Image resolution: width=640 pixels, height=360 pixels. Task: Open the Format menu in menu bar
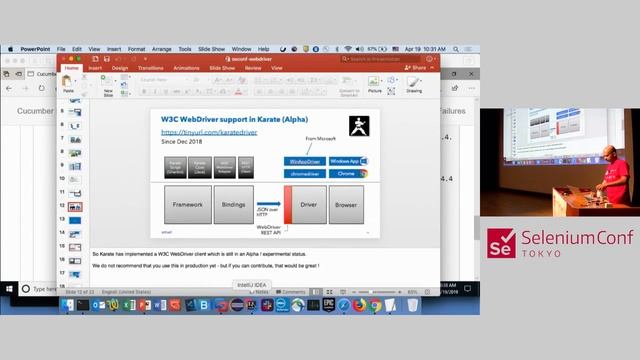[x=136, y=49]
